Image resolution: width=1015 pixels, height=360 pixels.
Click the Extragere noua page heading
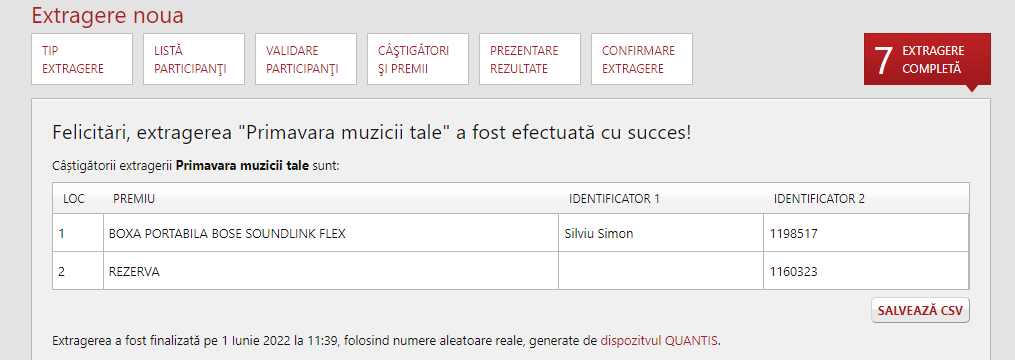click(x=107, y=16)
